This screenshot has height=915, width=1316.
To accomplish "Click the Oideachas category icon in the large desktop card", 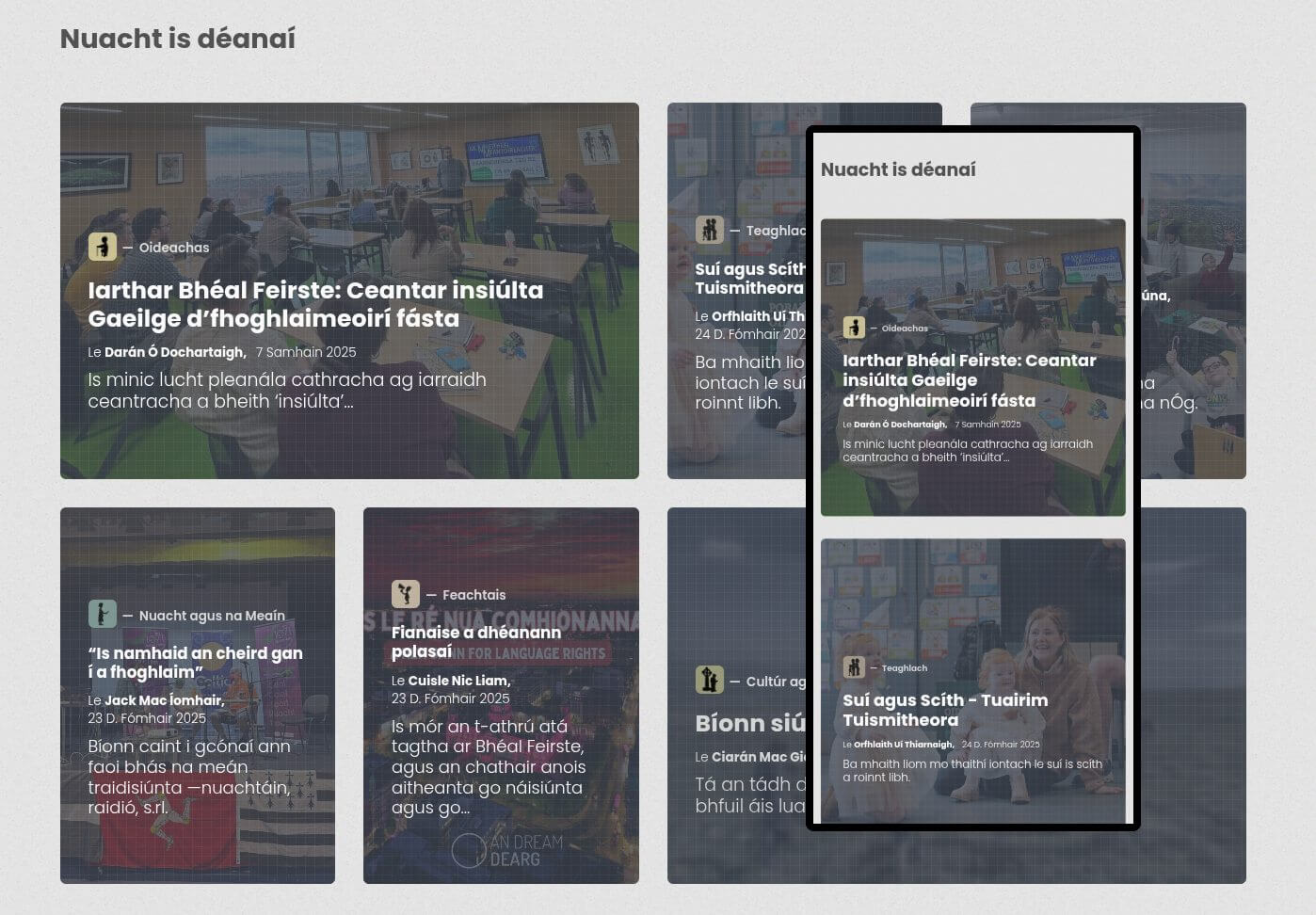I will point(102,247).
